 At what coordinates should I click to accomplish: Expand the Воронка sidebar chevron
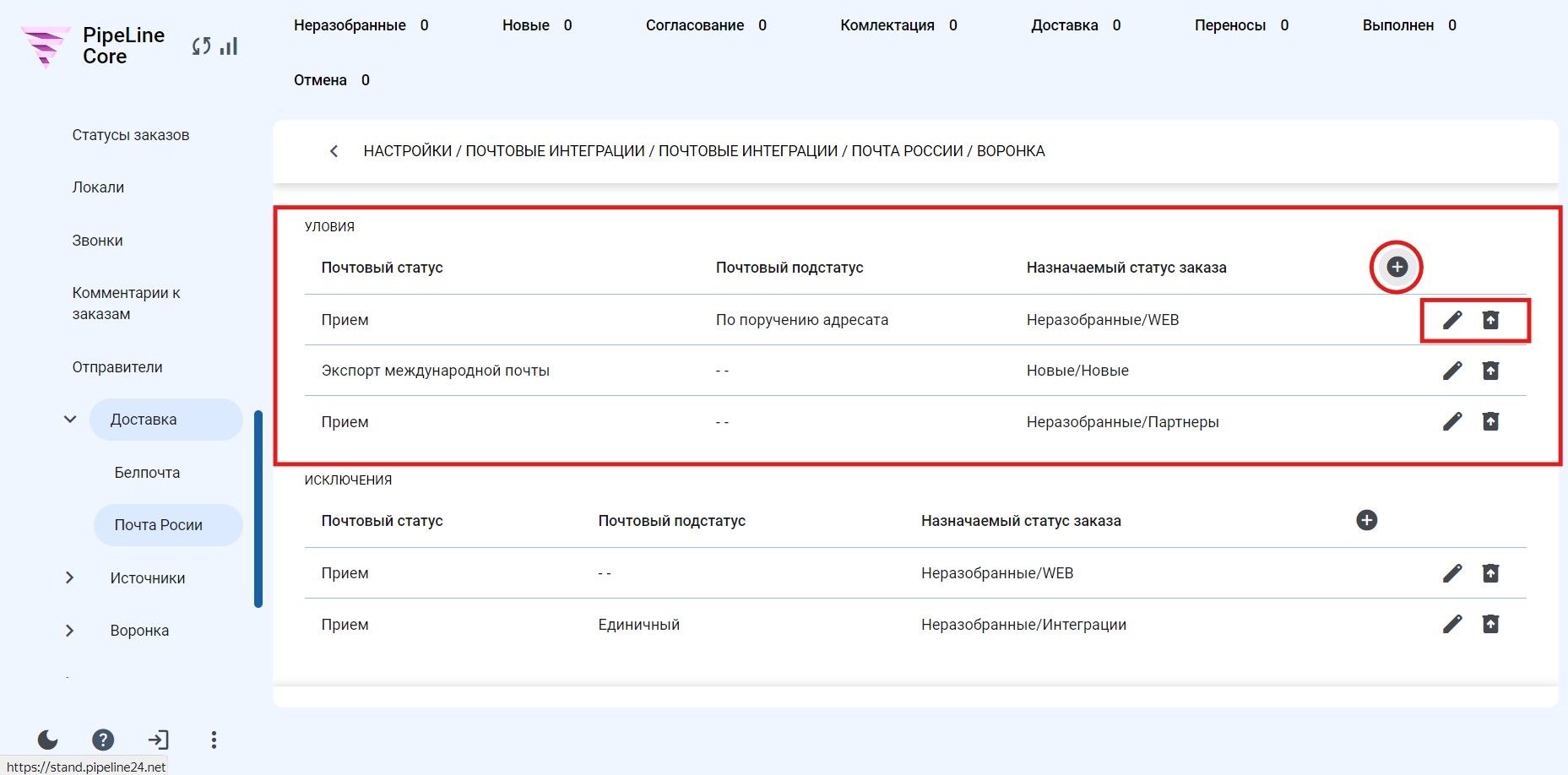point(70,631)
